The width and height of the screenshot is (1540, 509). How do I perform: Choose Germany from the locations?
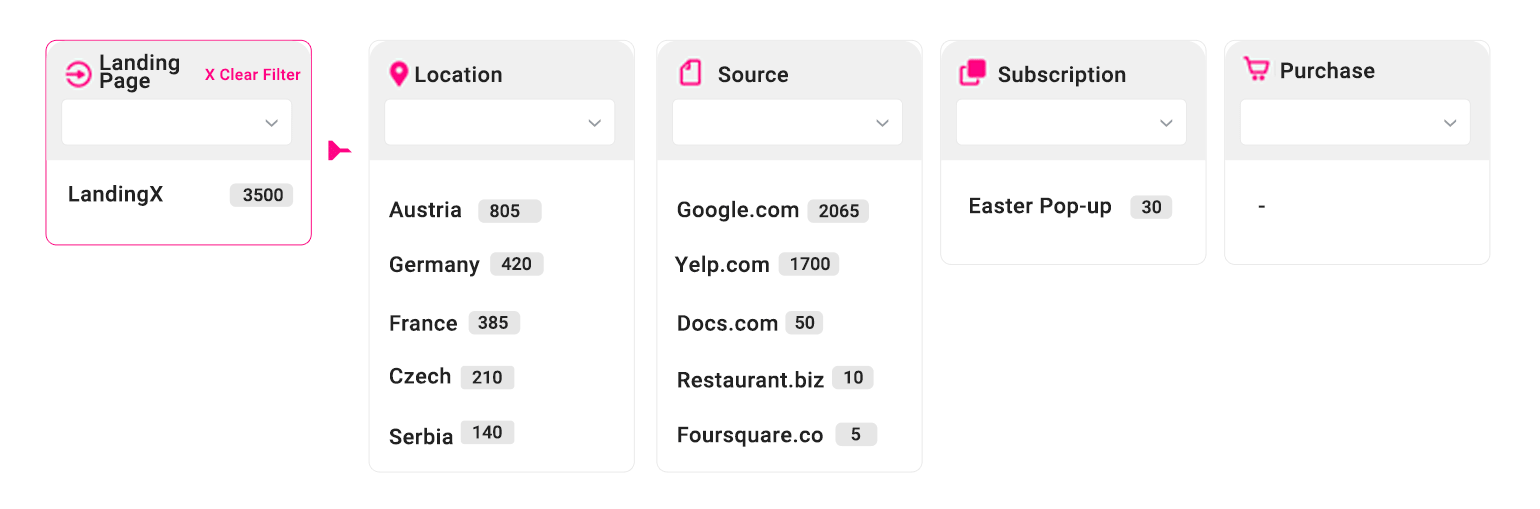tap(434, 264)
